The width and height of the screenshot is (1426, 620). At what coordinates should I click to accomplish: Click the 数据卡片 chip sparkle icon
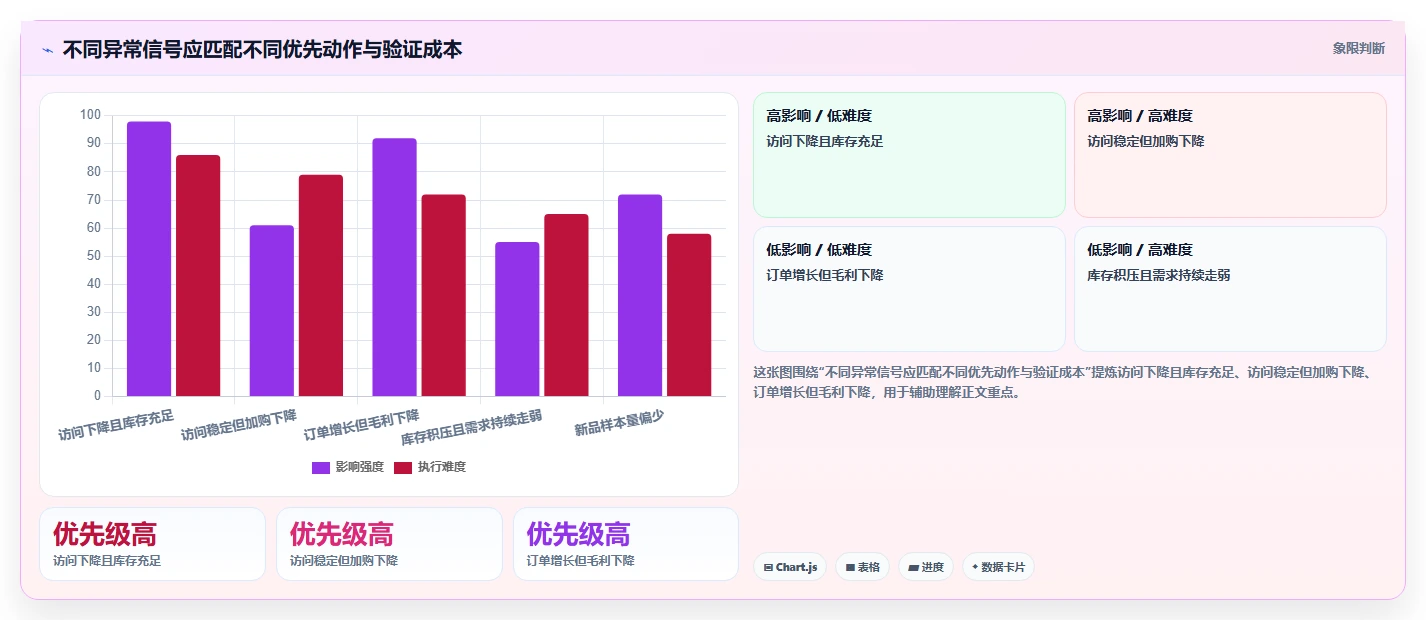[975, 567]
